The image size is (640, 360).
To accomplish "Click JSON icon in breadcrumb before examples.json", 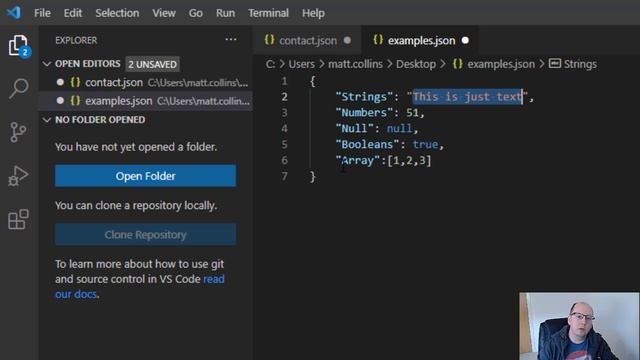I will 458,64.
